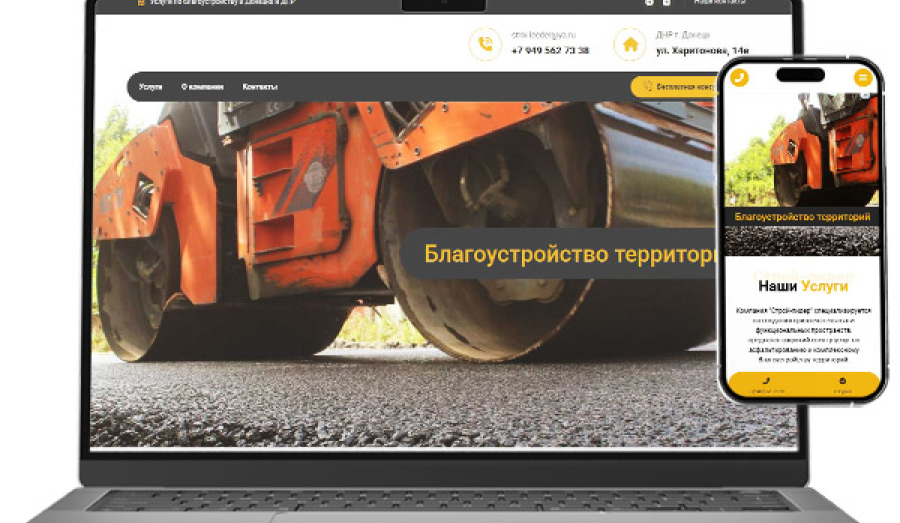Screen dimensions: 900x523
Task: Go to the О компании page
Action: click(202, 87)
